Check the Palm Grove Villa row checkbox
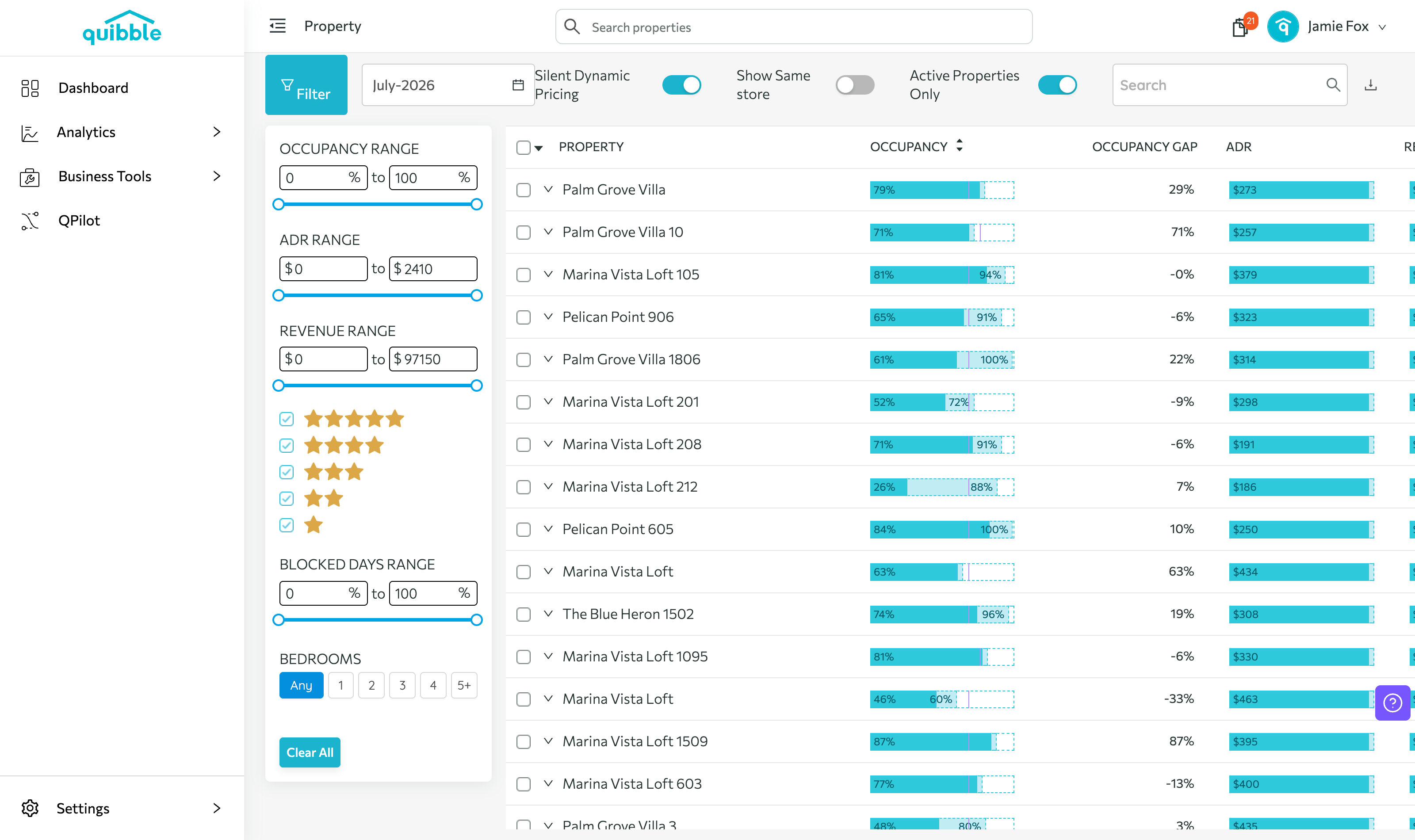The height and width of the screenshot is (840, 1415). (x=524, y=190)
